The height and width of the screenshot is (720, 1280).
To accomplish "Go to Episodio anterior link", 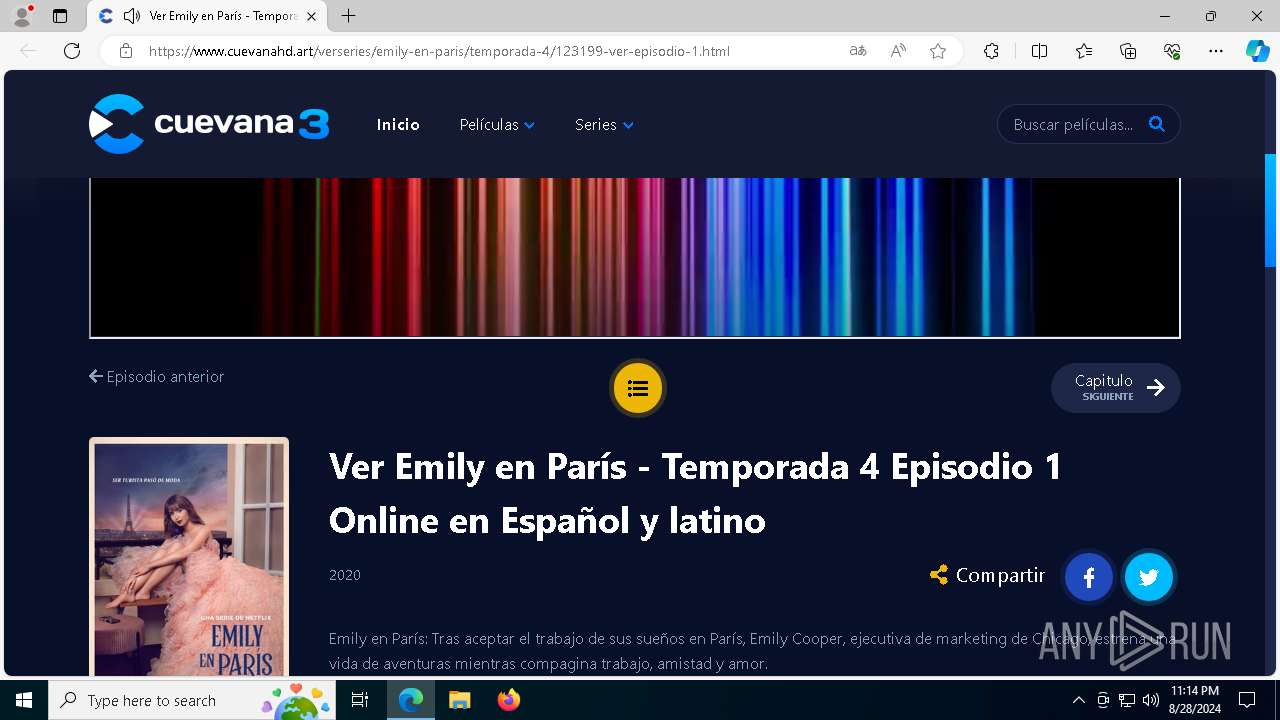I will click(x=157, y=376).
